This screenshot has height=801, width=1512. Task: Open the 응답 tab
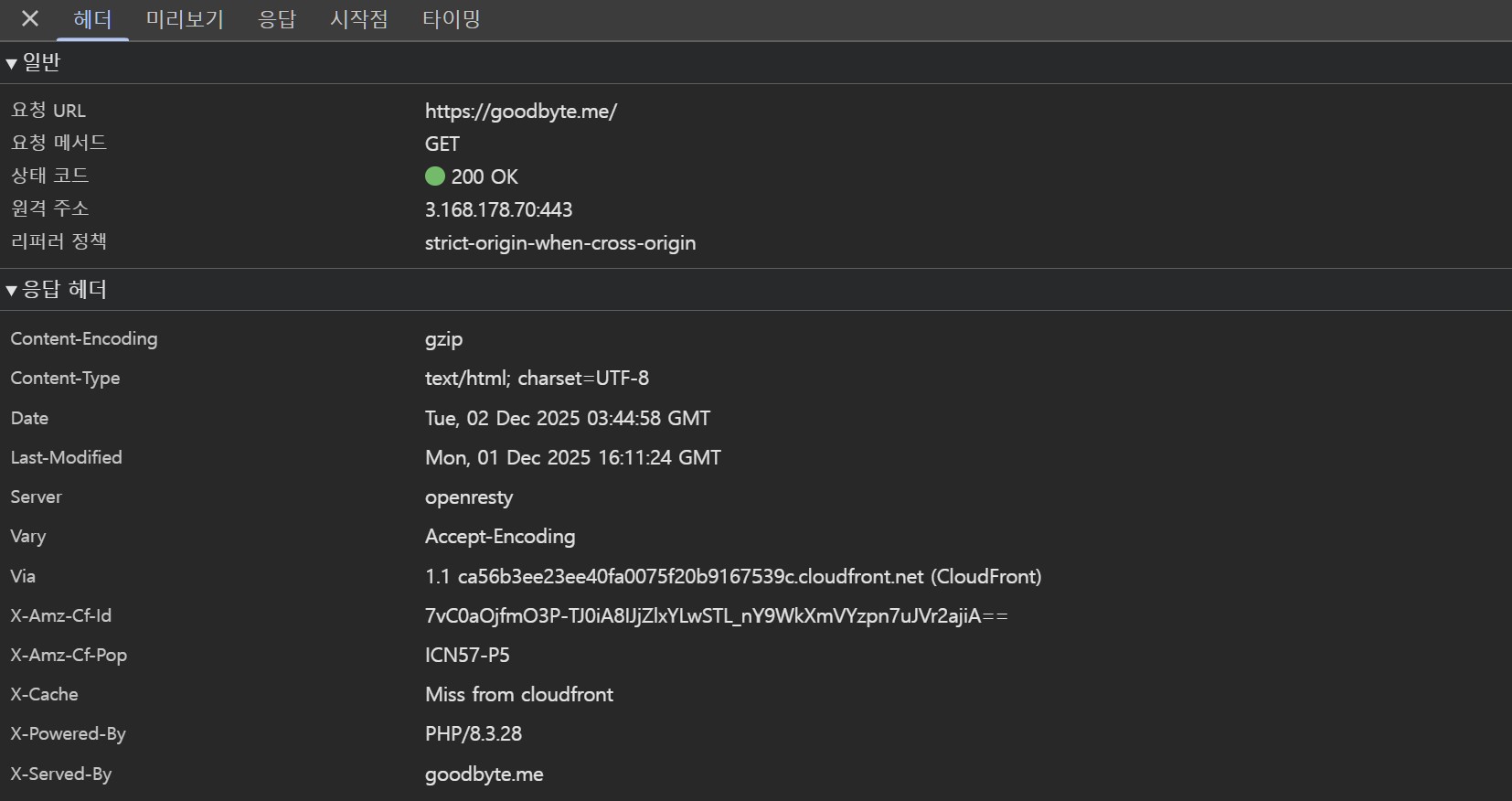tap(278, 19)
